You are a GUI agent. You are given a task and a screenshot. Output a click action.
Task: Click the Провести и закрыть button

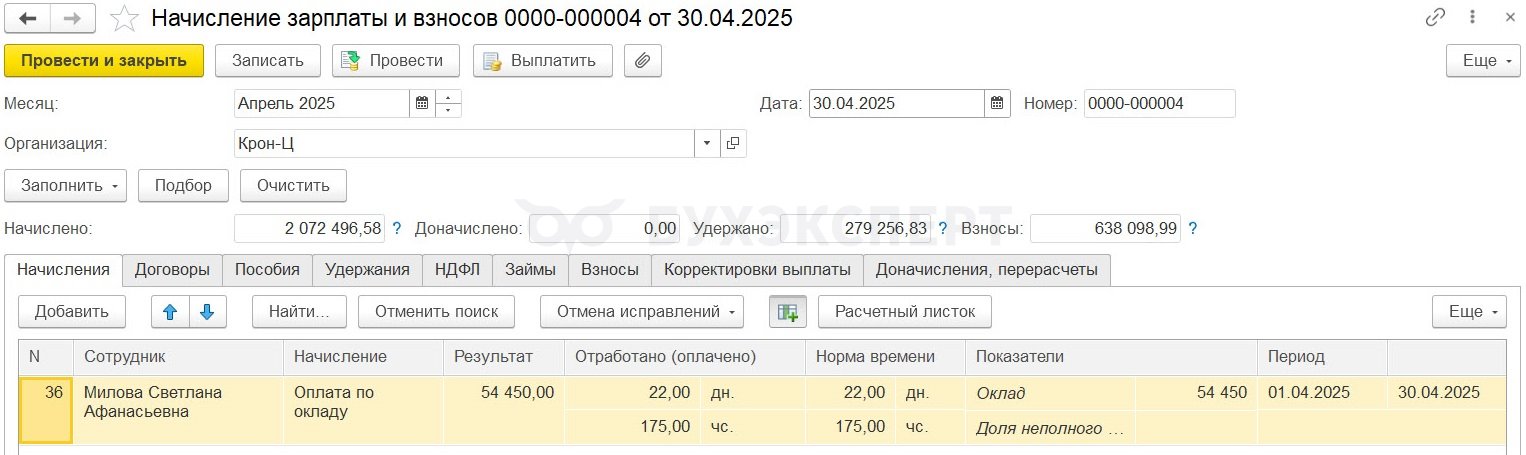[x=104, y=60]
